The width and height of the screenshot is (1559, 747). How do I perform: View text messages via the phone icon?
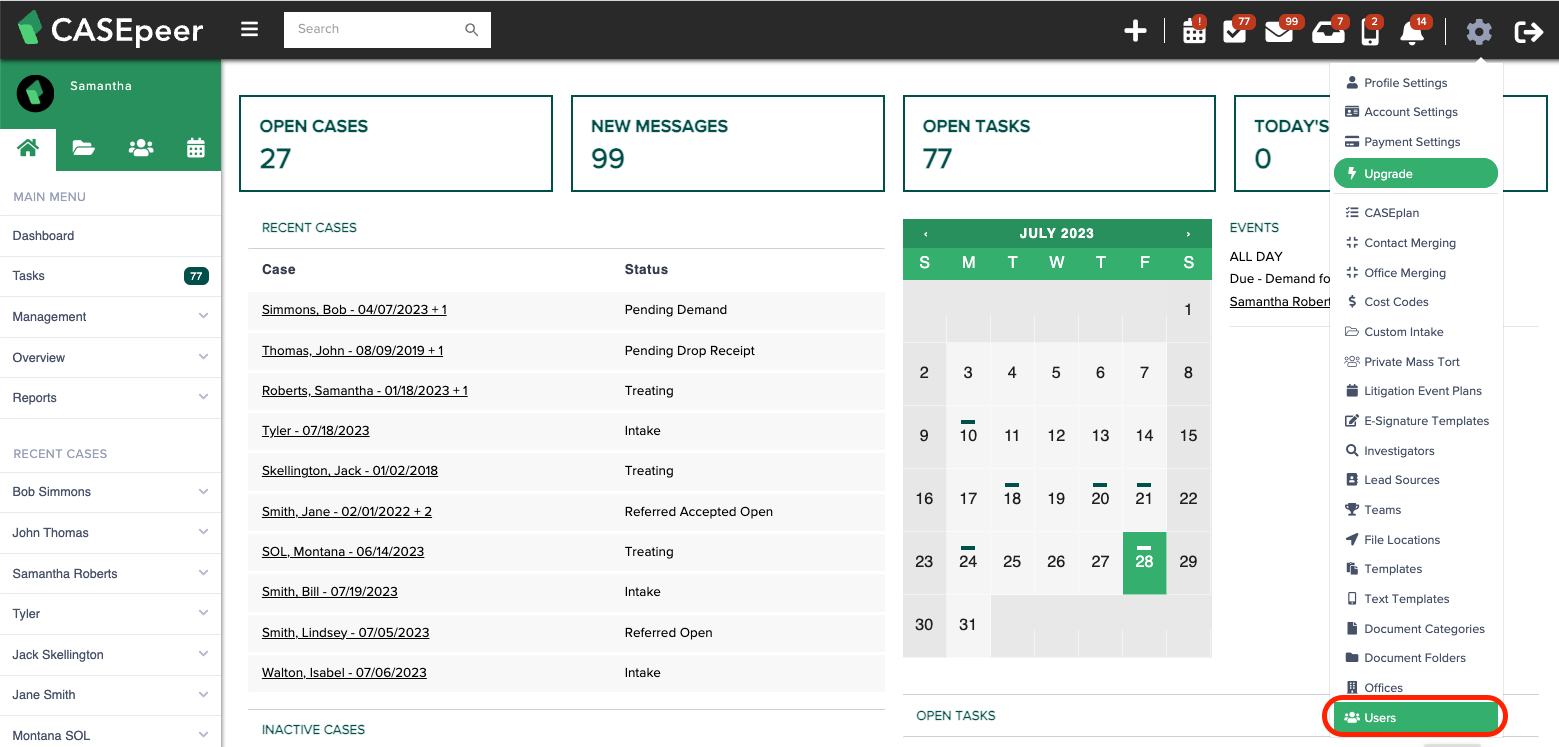[1369, 33]
